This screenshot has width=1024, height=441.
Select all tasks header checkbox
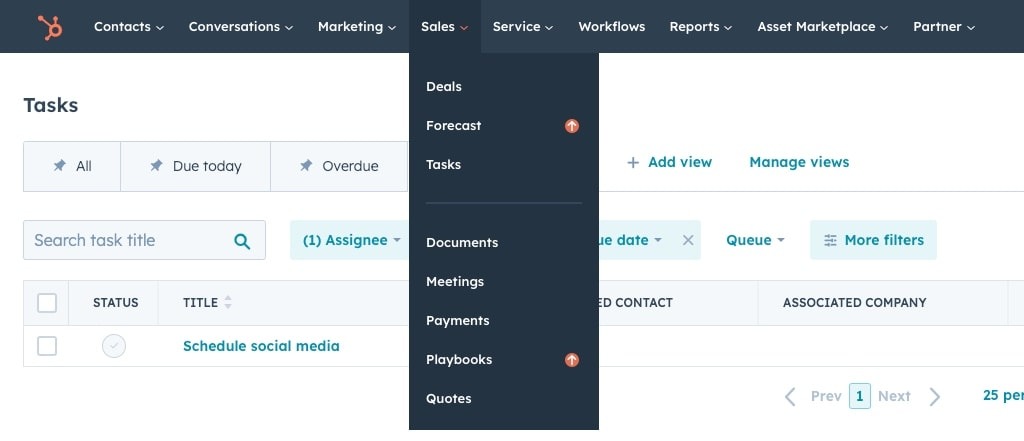47,303
